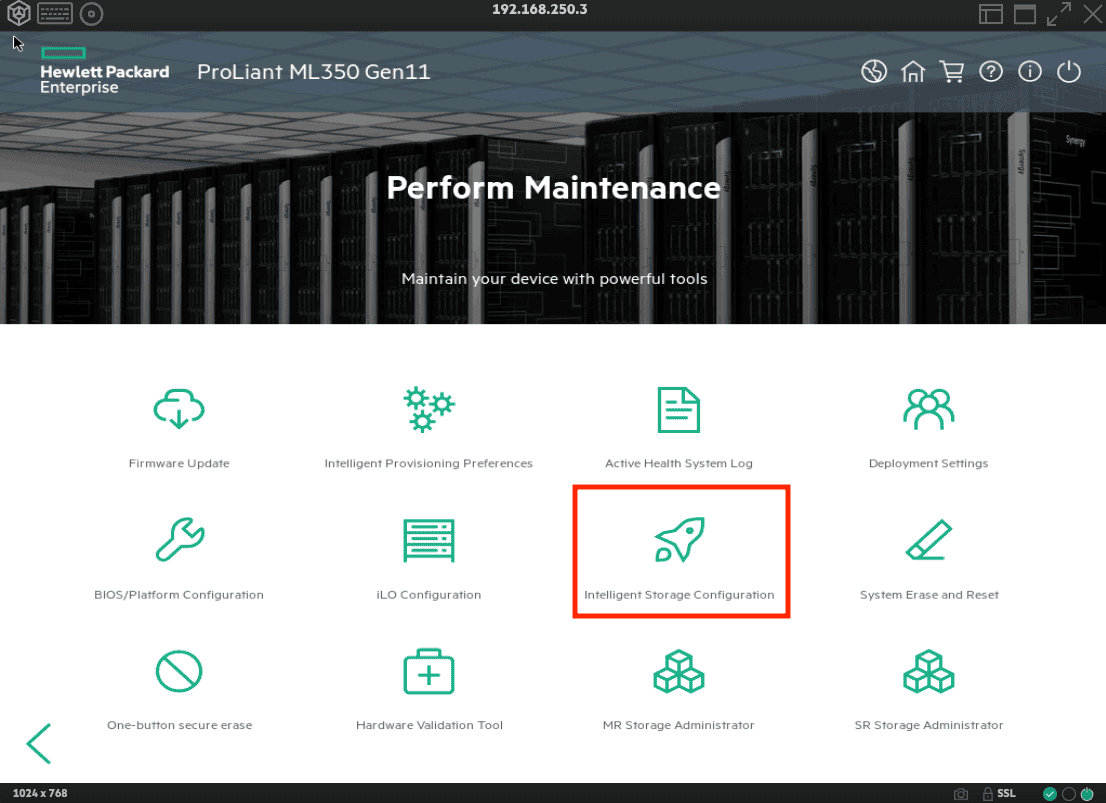Open SR Storage Administrator
This screenshot has width=1106, height=803.
(928, 672)
